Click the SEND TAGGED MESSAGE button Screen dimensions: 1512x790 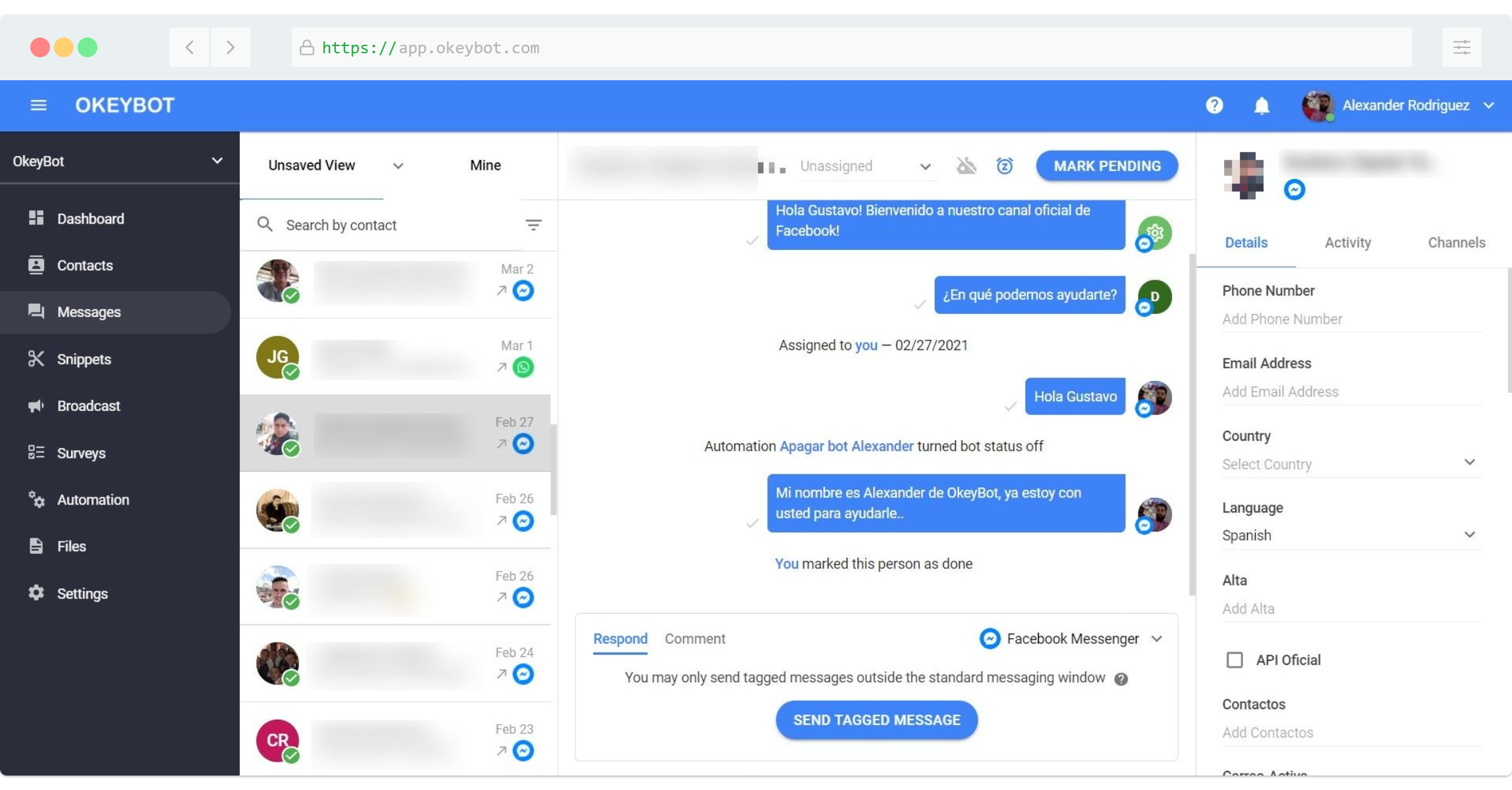[876, 720]
